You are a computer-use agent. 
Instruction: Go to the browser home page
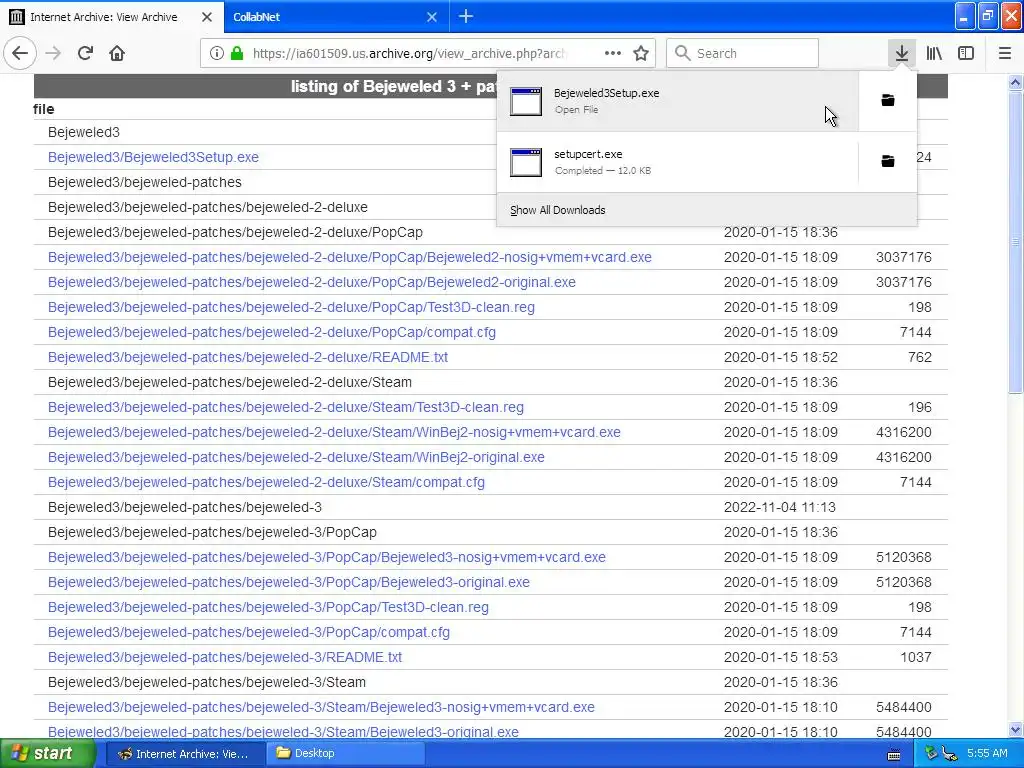pos(117,54)
